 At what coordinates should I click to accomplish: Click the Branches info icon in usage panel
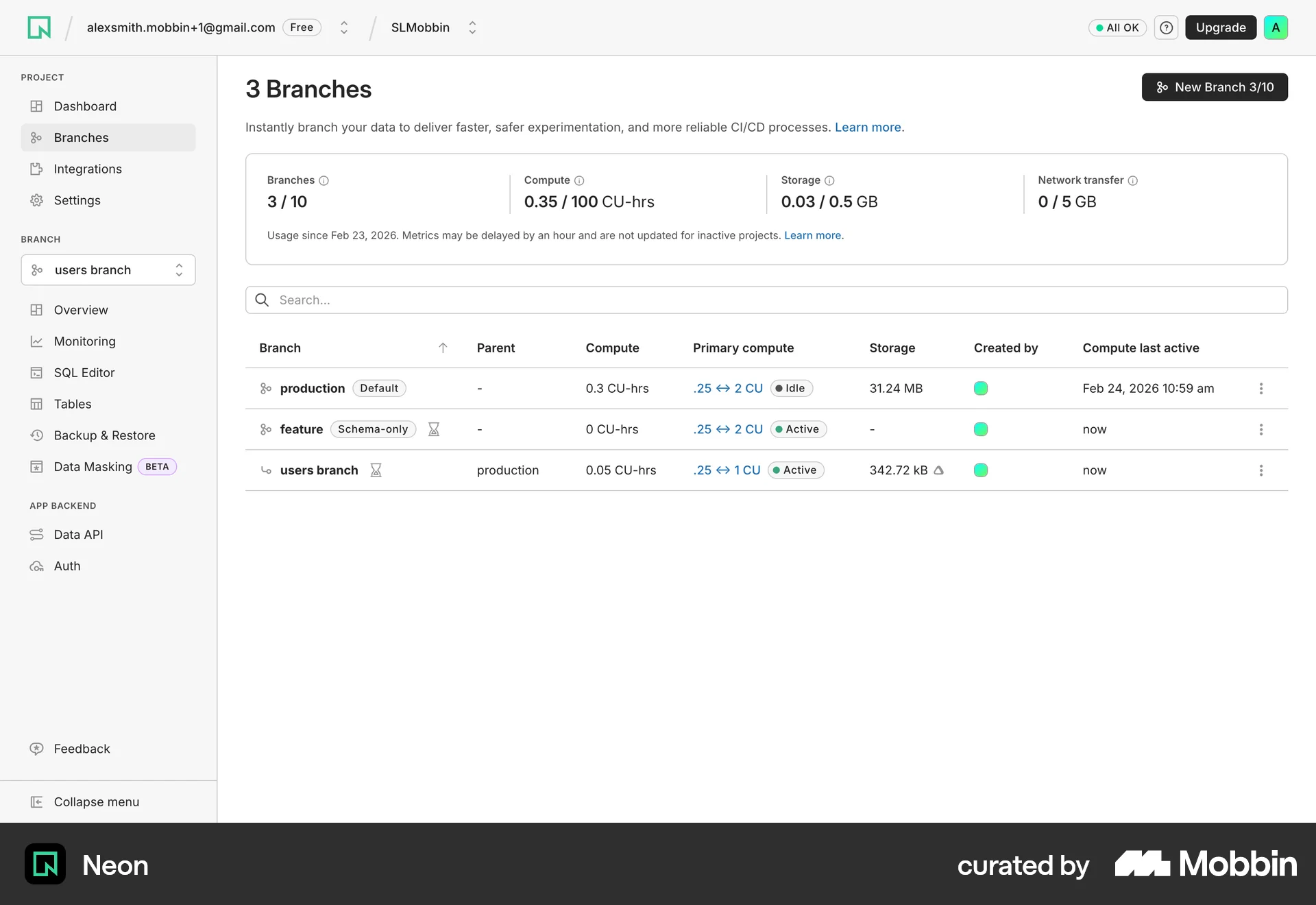pyautogui.click(x=324, y=180)
